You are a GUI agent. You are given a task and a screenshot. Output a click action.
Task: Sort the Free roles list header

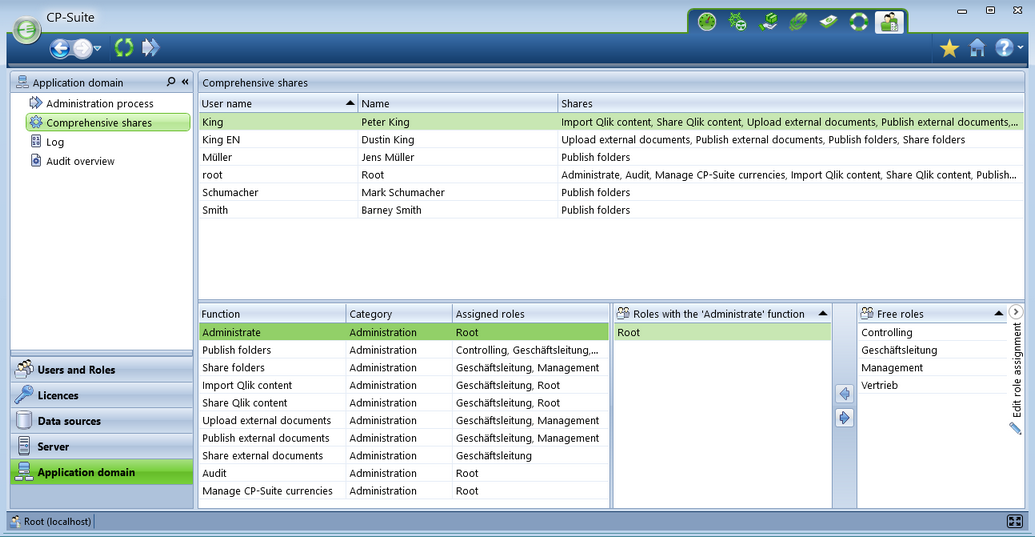931,314
